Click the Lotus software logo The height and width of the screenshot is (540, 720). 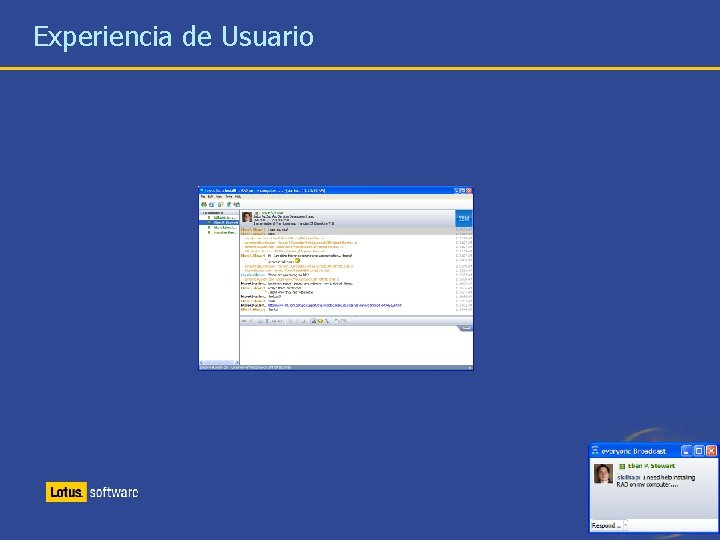tap(92, 492)
